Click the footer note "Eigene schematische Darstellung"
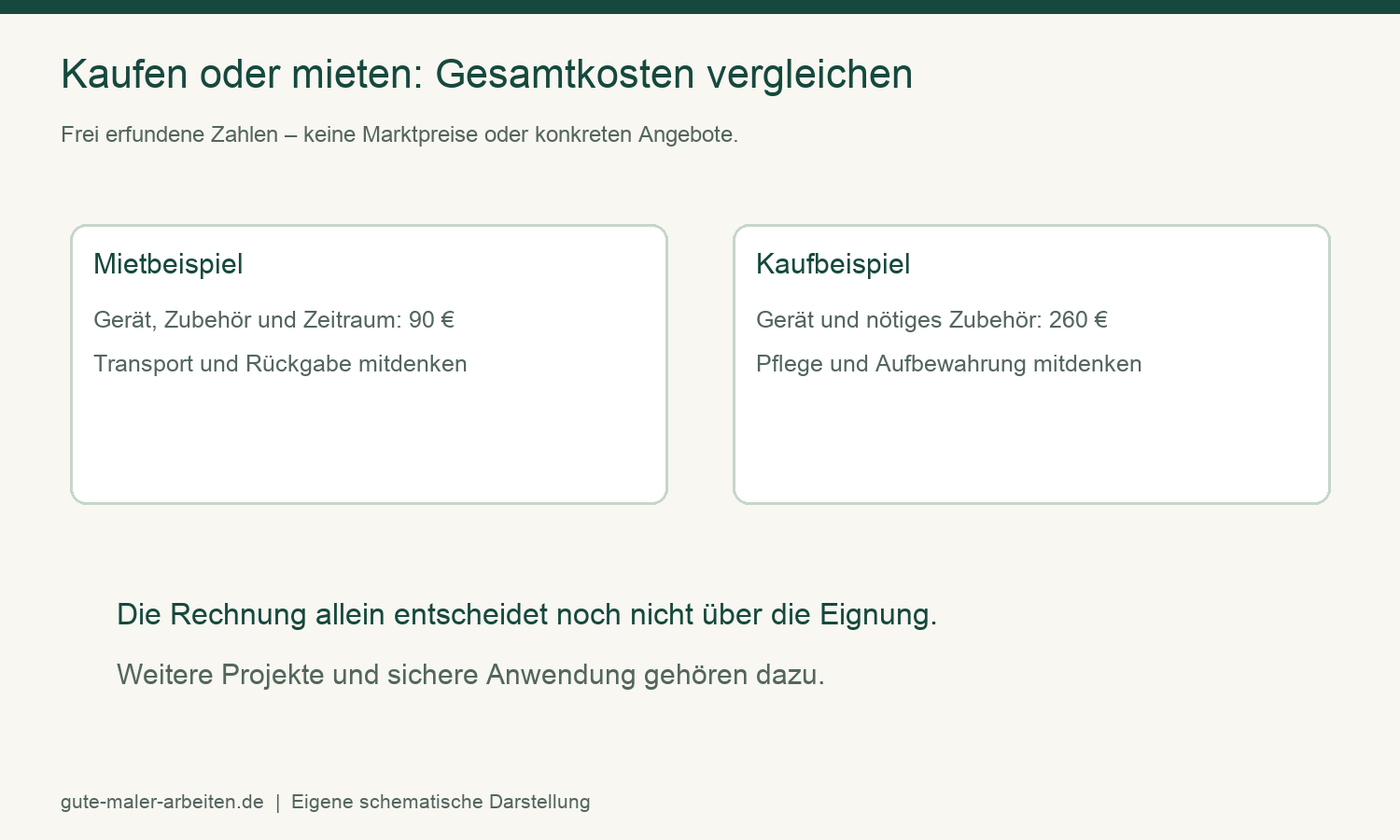 click(441, 802)
